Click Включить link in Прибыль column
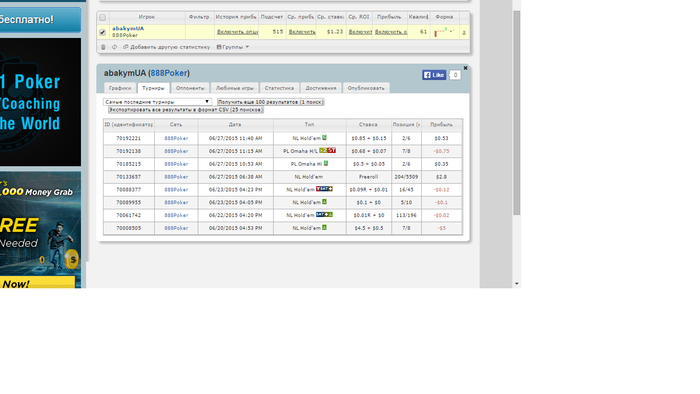This screenshot has width=700, height=394. click(x=391, y=32)
